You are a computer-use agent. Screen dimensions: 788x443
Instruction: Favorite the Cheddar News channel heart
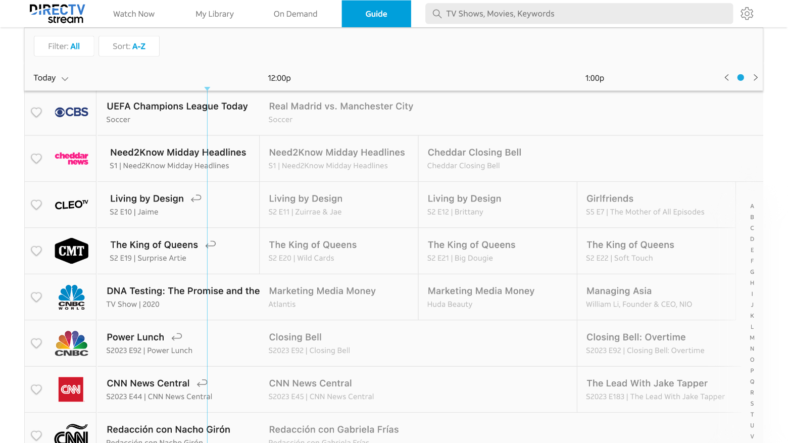36,158
